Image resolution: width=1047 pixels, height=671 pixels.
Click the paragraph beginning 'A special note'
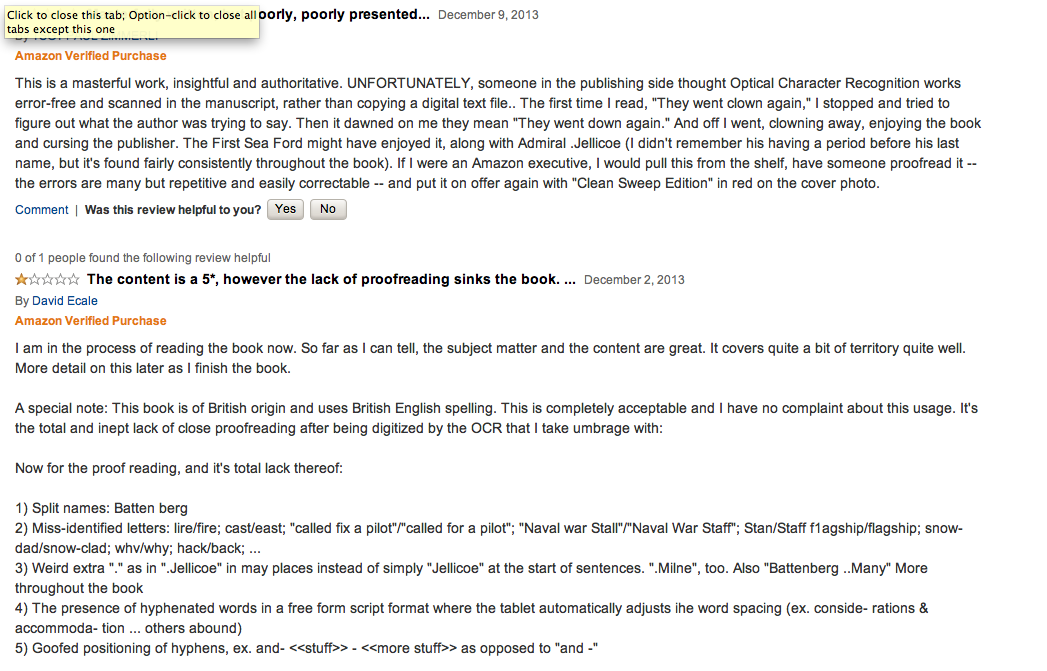pyautogui.click(x=496, y=418)
